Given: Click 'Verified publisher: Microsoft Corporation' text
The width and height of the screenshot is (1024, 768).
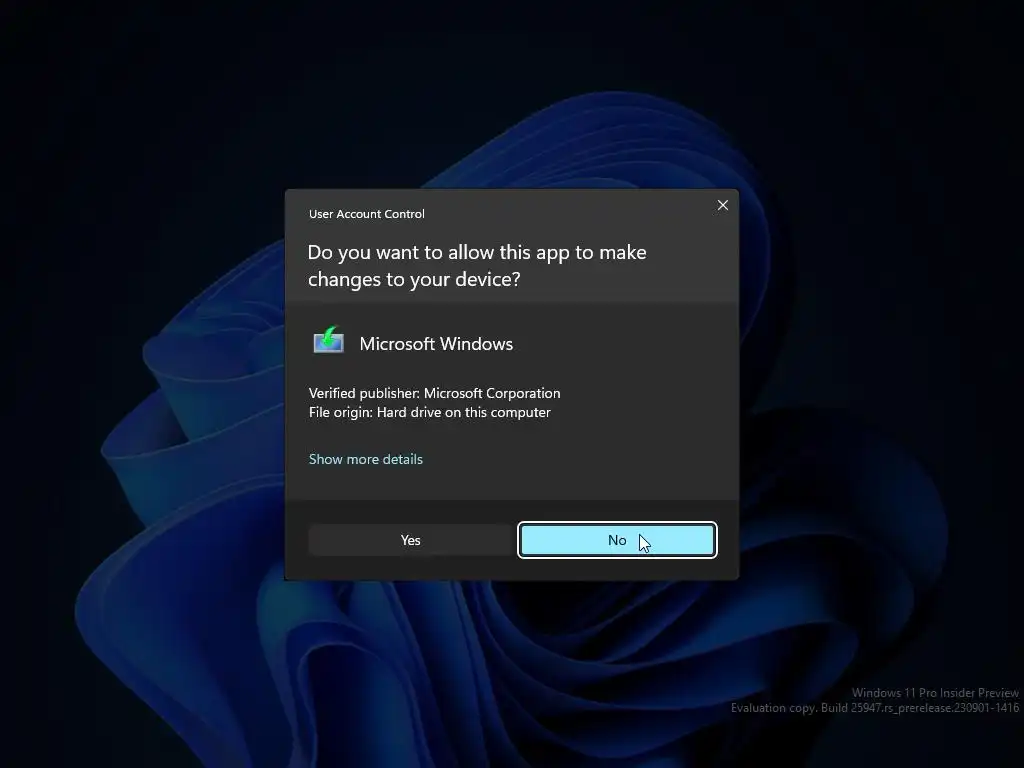Looking at the screenshot, I should (x=434, y=393).
